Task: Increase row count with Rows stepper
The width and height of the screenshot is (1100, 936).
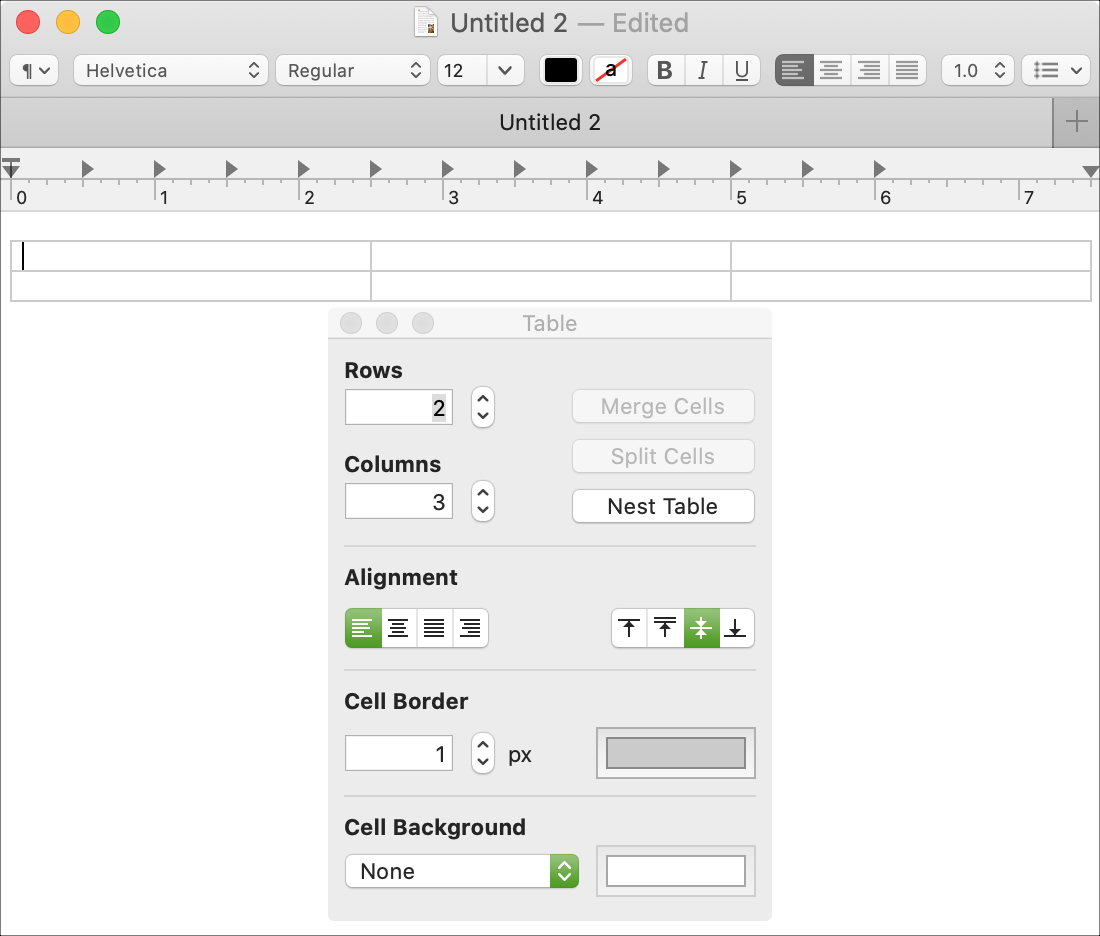Action: pyautogui.click(x=483, y=399)
